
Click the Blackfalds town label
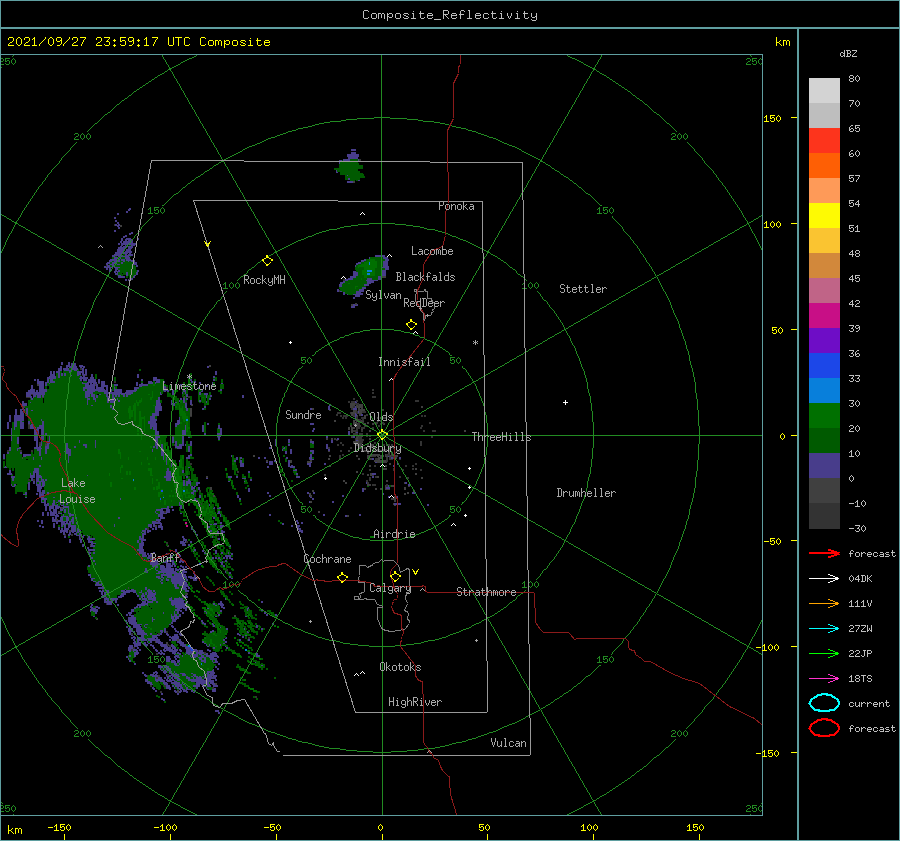425,277
